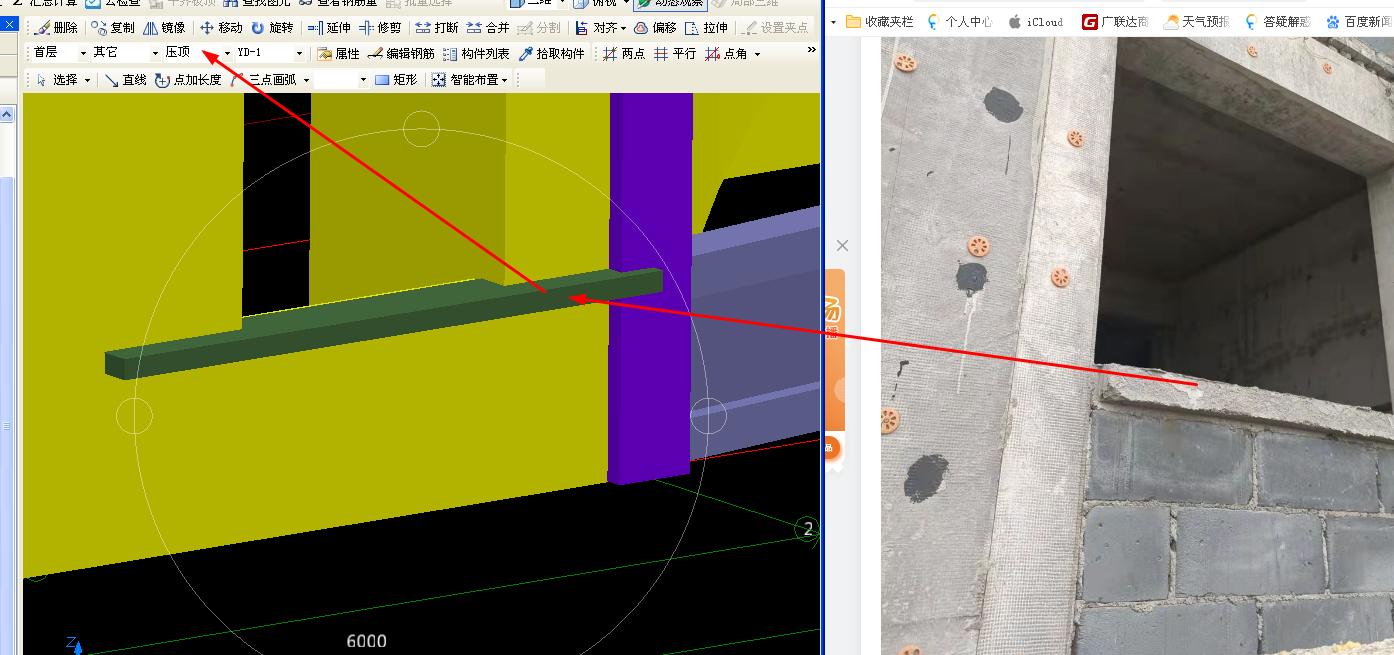Draw with the 直线 (line) tool
Screen dimensions: 1394x655
coord(125,80)
